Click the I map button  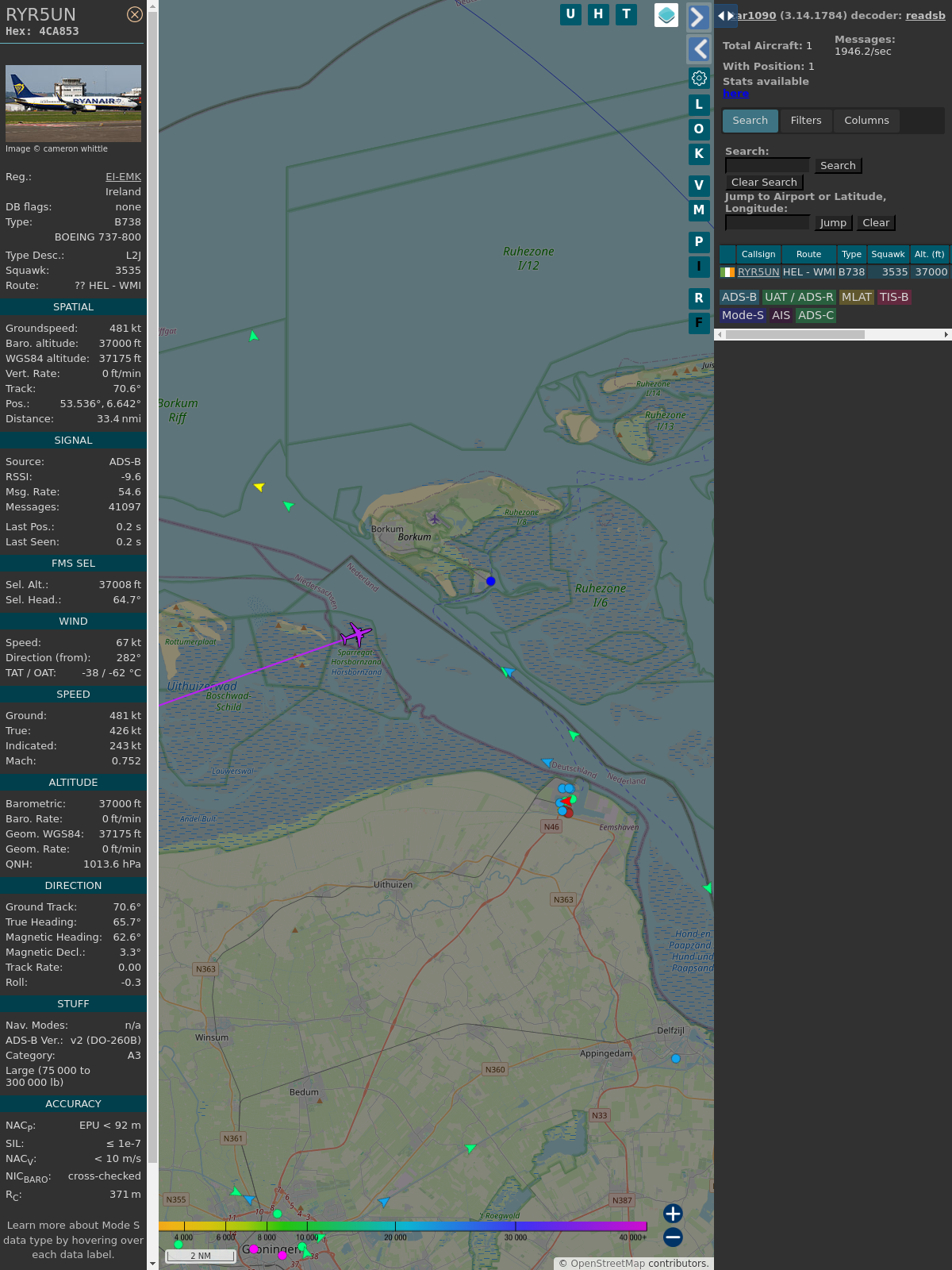tap(699, 266)
